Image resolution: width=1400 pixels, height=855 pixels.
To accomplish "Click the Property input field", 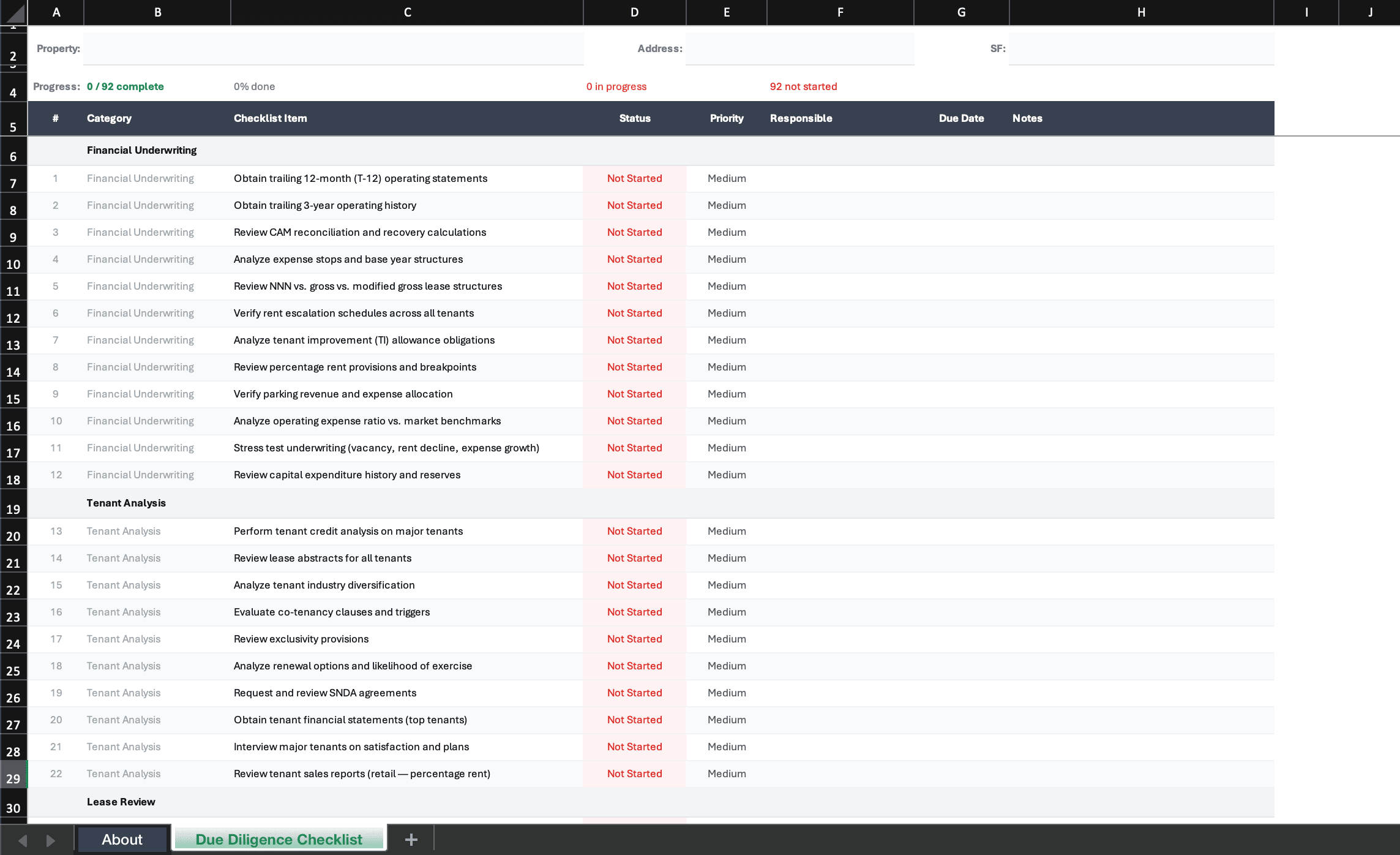I will pos(333,48).
